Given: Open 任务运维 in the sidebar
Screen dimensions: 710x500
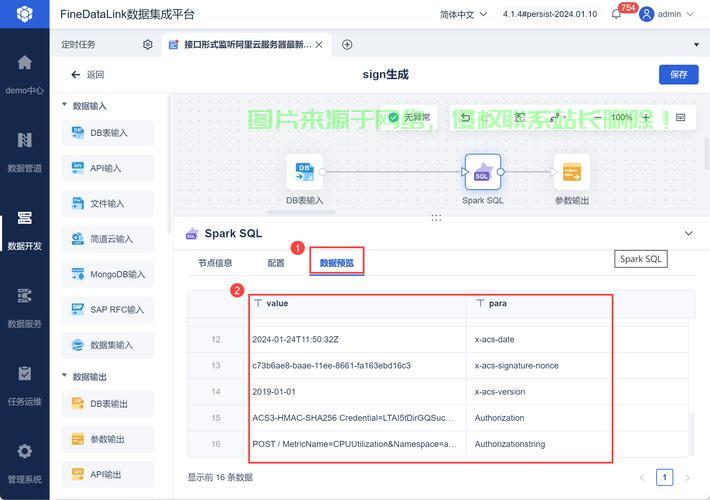Looking at the screenshot, I should tap(24, 385).
